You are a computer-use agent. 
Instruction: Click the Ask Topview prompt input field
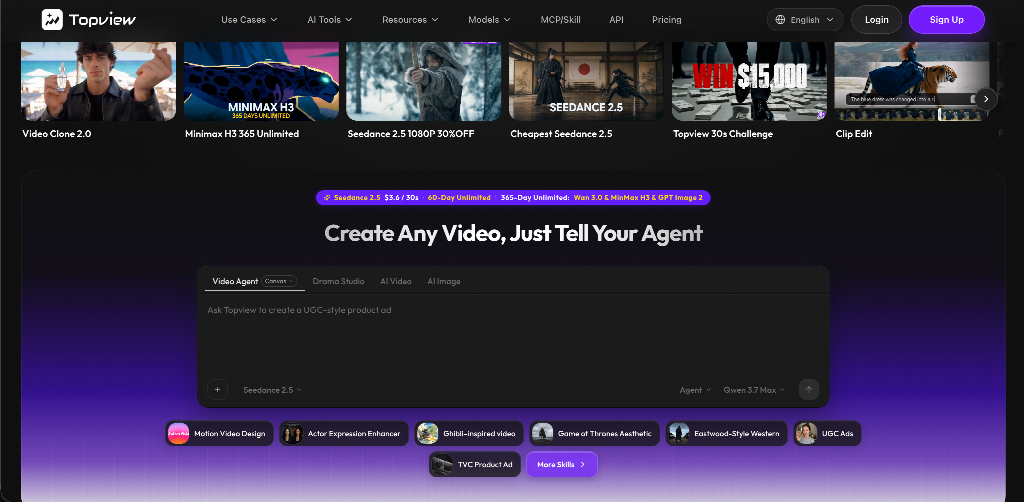tap(513, 333)
